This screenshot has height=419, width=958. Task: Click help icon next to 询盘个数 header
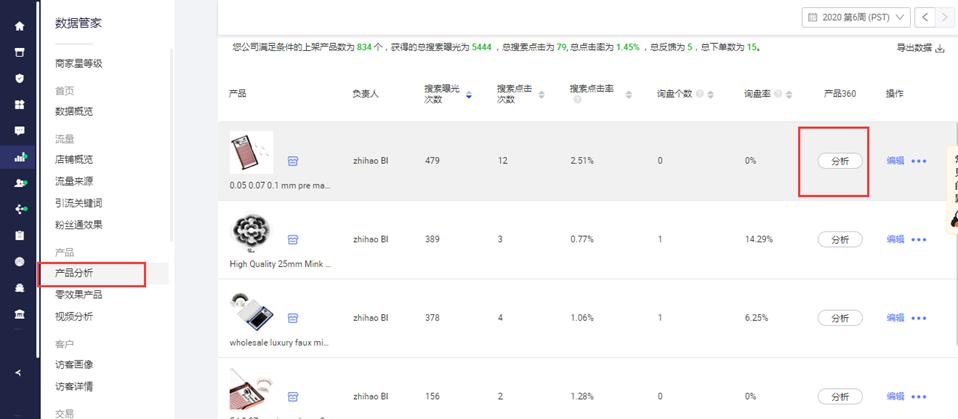coord(700,94)
